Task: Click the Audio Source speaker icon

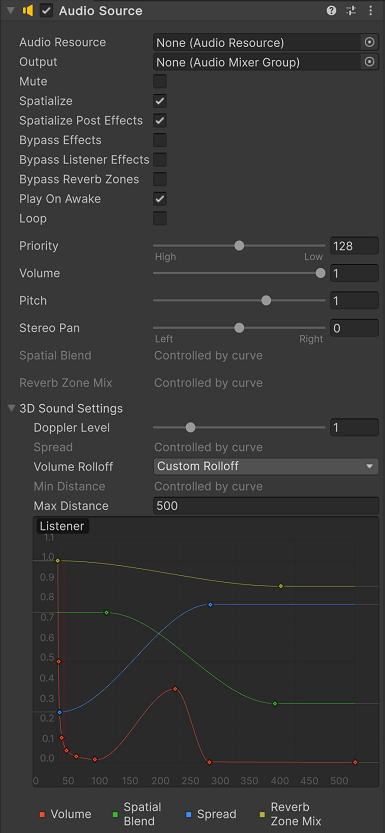Action: coord(28,11)
